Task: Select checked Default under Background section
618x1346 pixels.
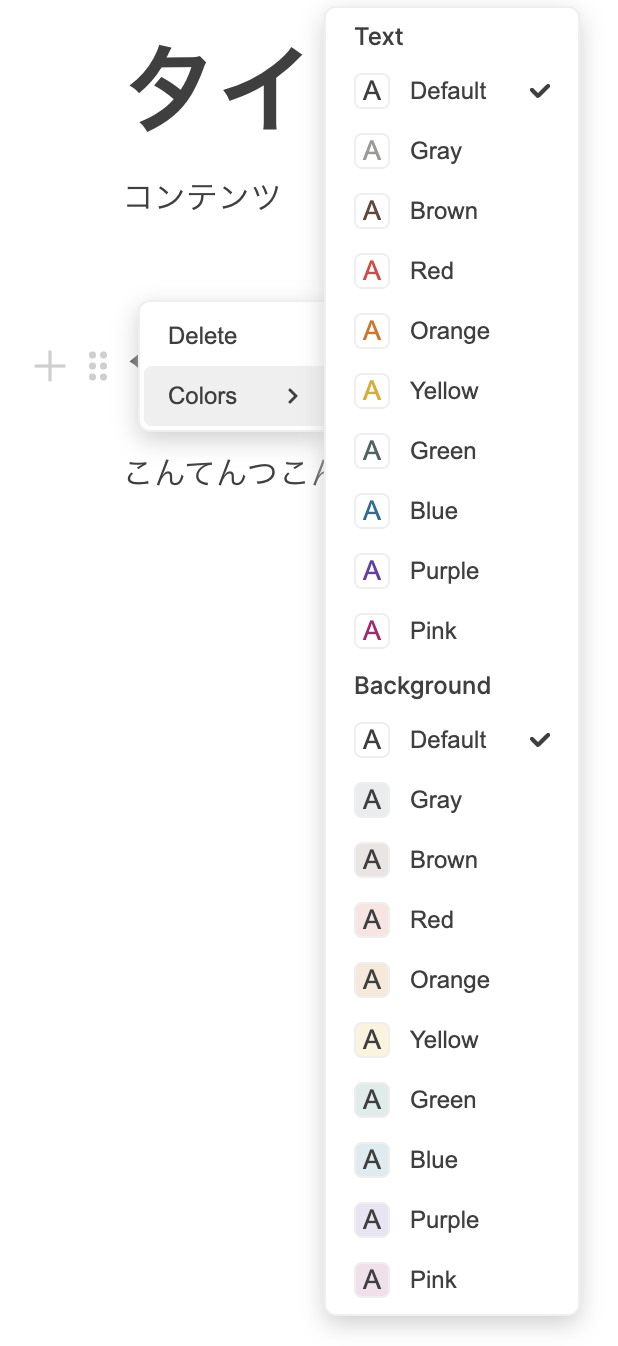Action: coord(448,740)
